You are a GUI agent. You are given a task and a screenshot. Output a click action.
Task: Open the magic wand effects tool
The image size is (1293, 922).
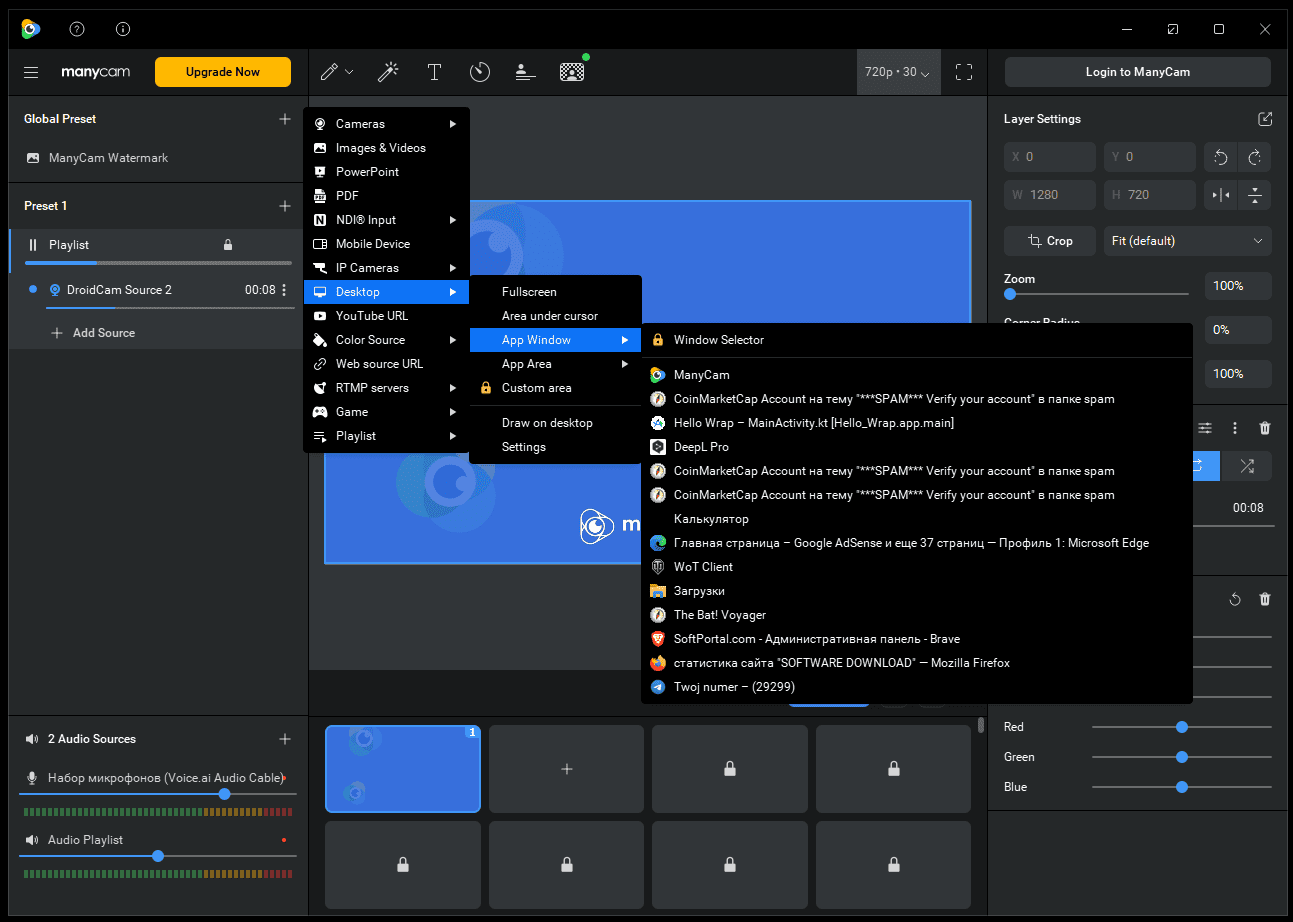pos(388,72)
